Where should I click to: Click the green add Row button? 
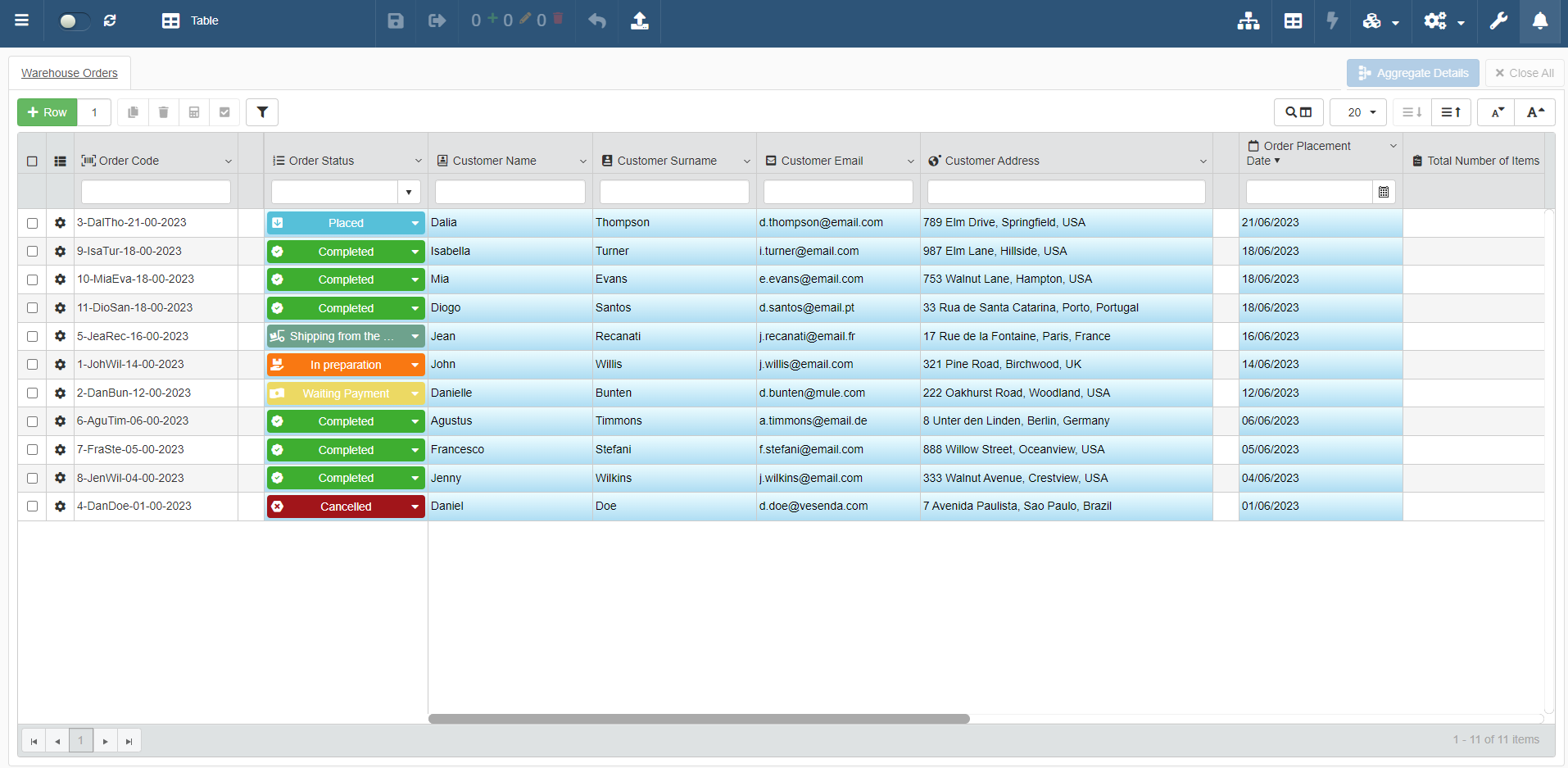pos(48,112)
